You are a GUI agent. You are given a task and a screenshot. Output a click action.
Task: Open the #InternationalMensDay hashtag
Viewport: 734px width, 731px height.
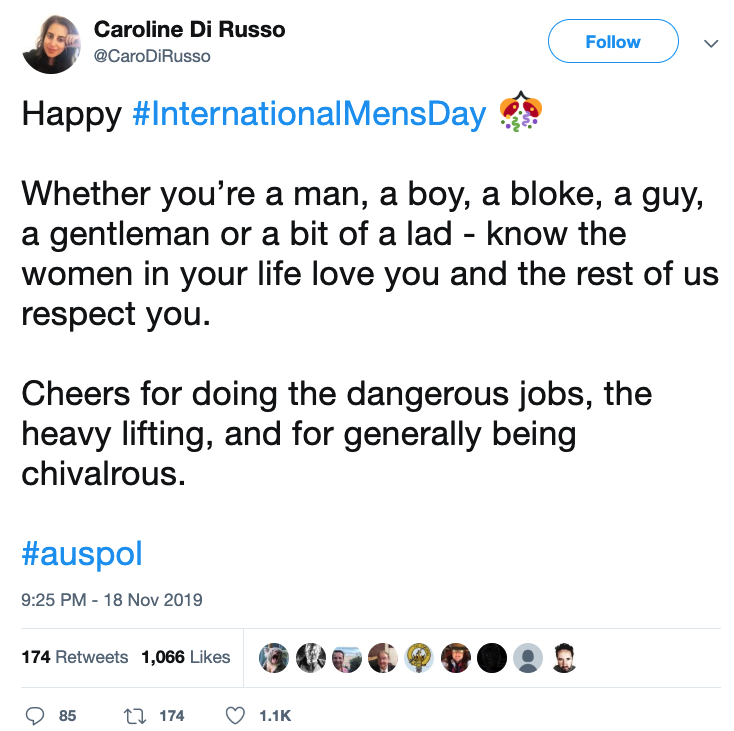pos(309,114)
